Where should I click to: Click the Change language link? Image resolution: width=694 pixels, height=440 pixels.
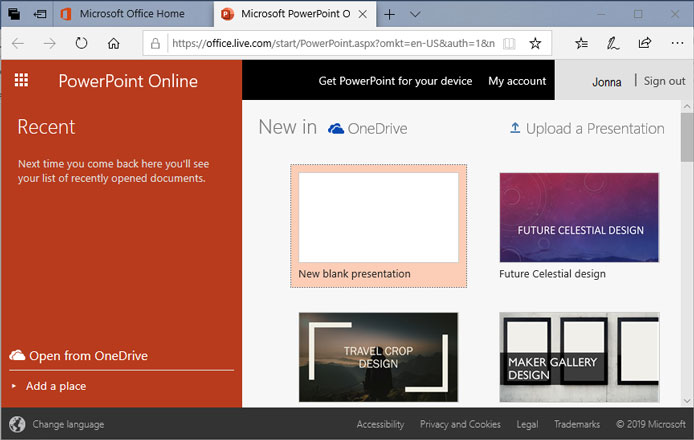coord(68,425)
